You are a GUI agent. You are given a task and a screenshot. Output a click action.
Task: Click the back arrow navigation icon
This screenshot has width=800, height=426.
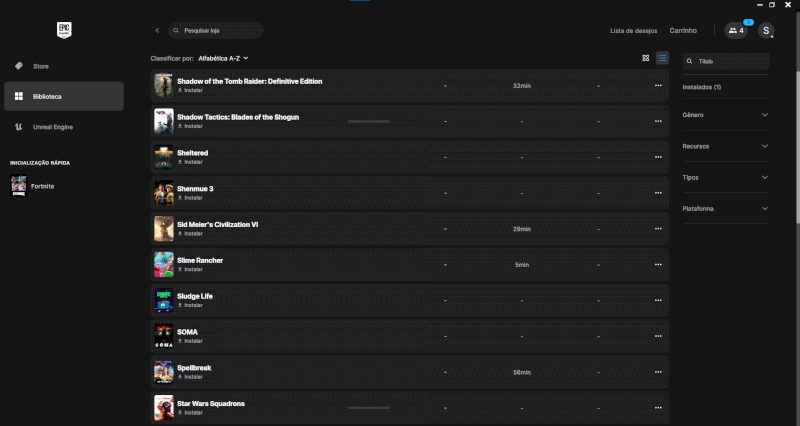[157, 31]
